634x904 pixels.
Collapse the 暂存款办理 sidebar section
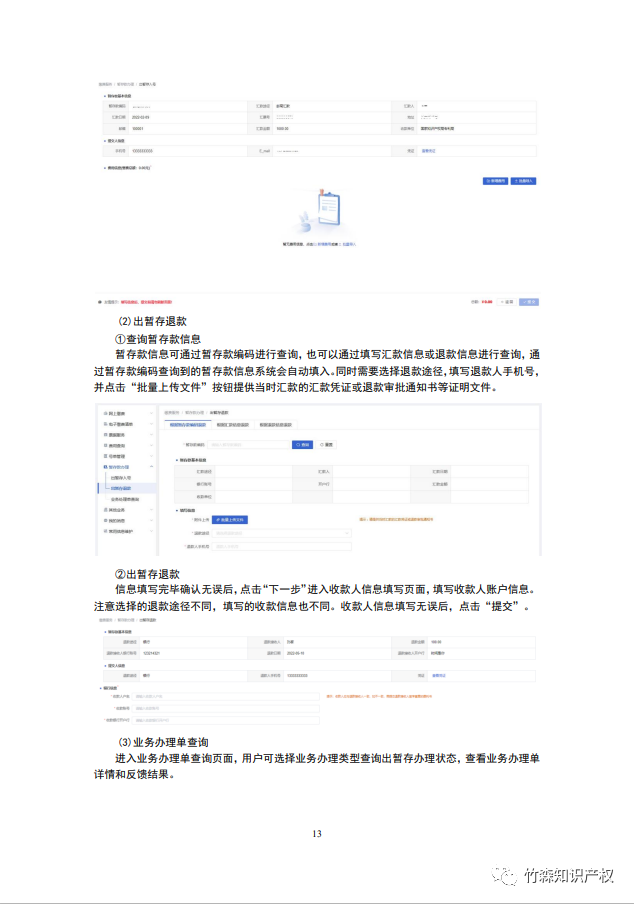tap(152, 467)
